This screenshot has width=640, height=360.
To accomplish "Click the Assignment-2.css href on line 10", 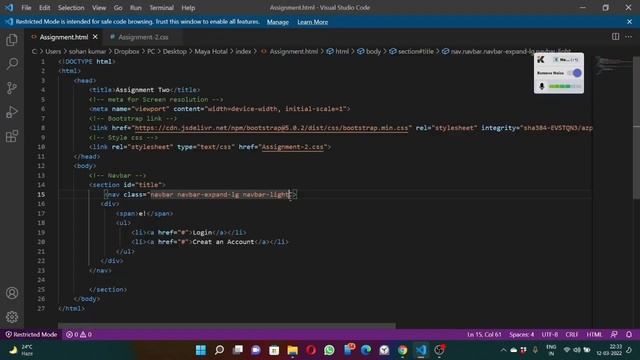I will click(x=293, y=147).
